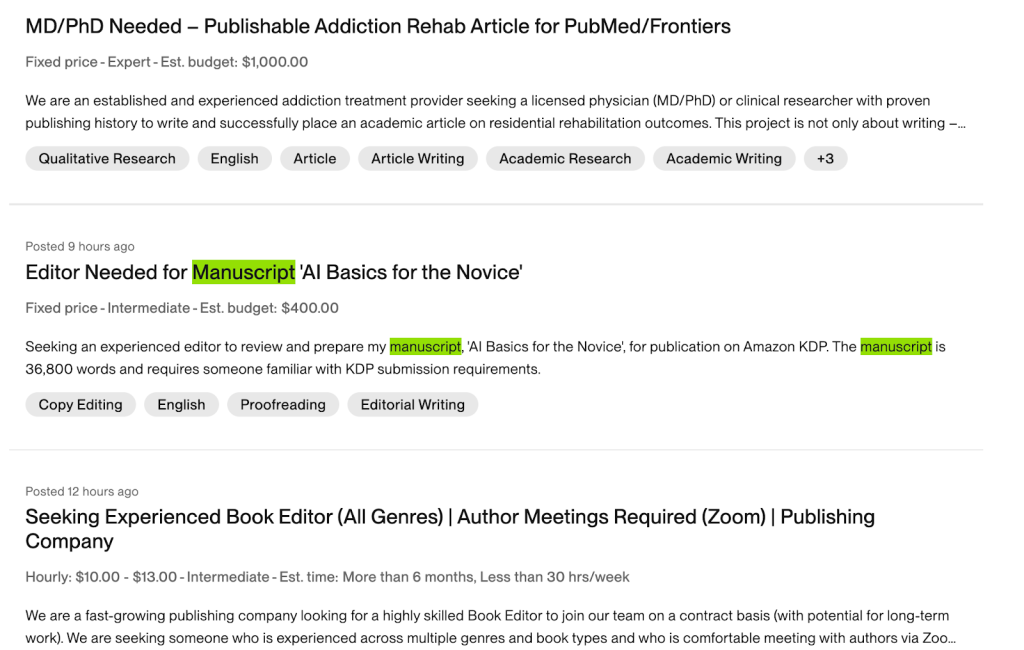1024x650 pixels.
Task: Select the Article Writing skill tag
Action: tap(417, 158)
